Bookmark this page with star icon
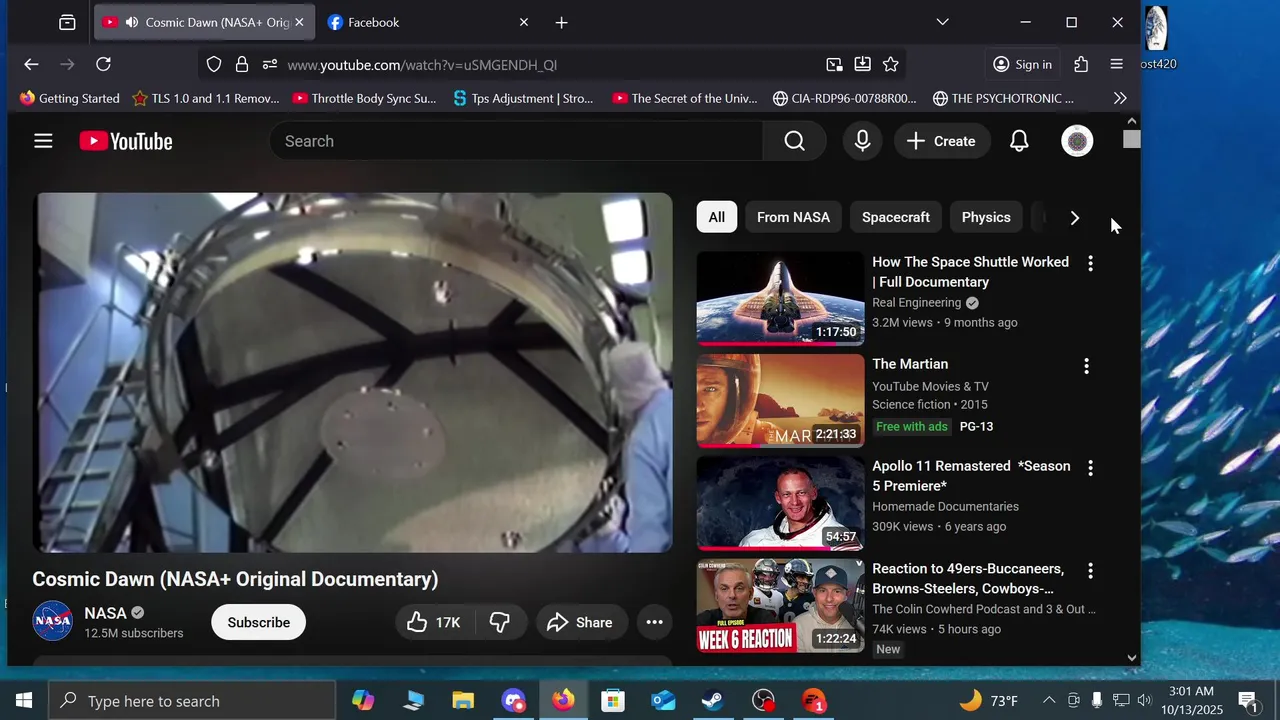1280x720 pixels. point(891,64)
